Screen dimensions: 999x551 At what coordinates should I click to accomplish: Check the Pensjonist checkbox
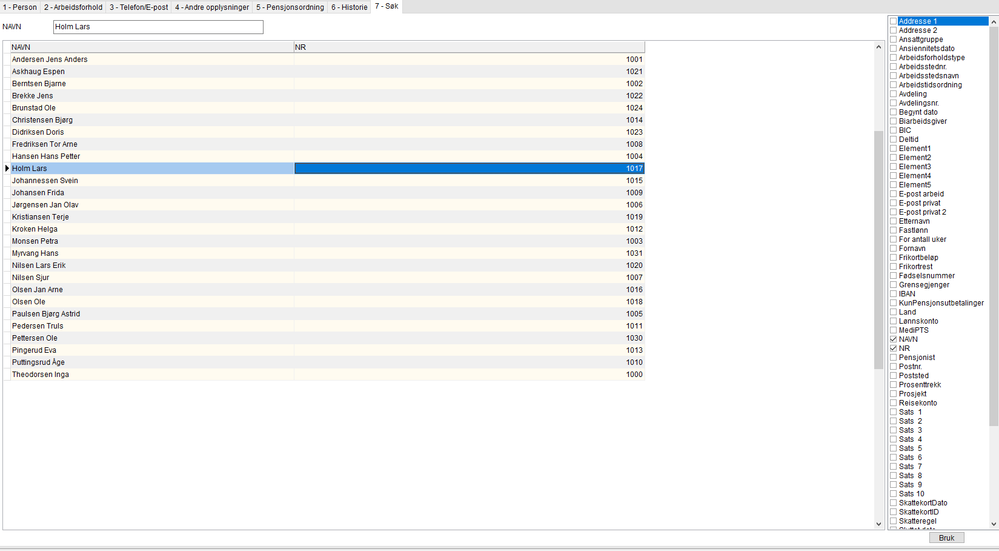893,357
